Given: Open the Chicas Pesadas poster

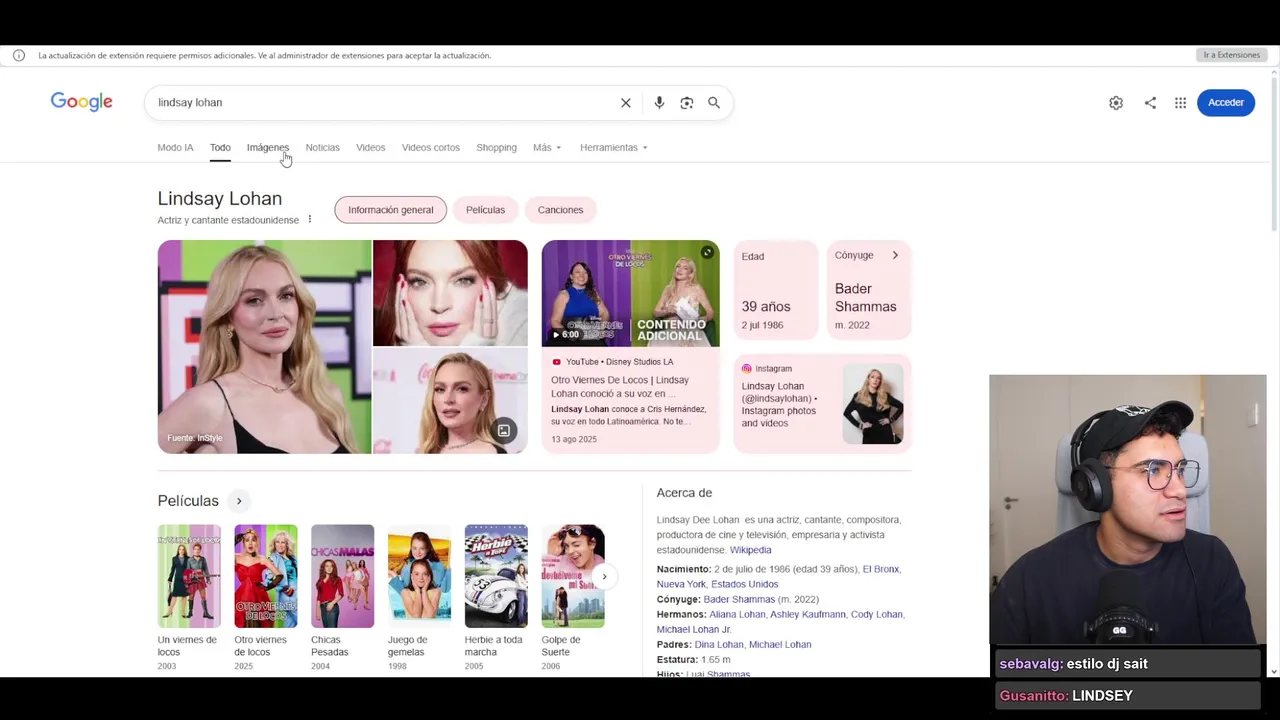Looking at the screenshot, I should pyautogui.click(x=342, y=576).
